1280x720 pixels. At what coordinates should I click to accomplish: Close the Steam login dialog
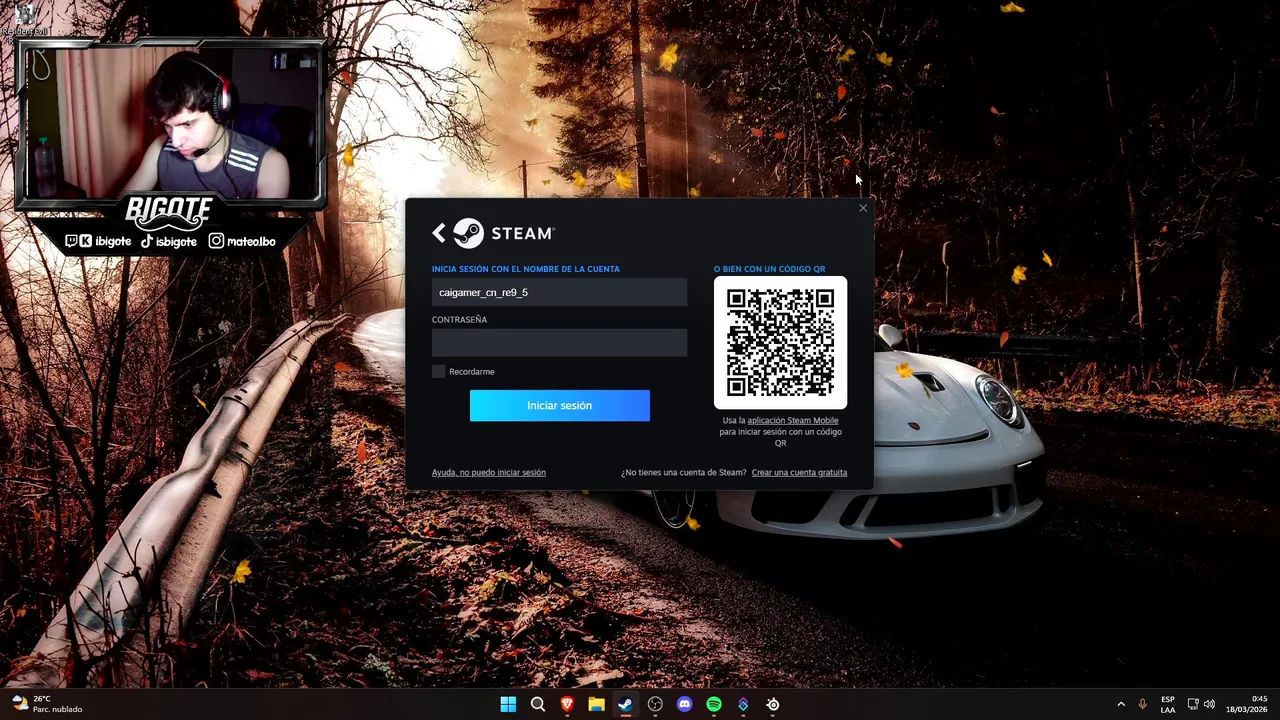point(863,208)
